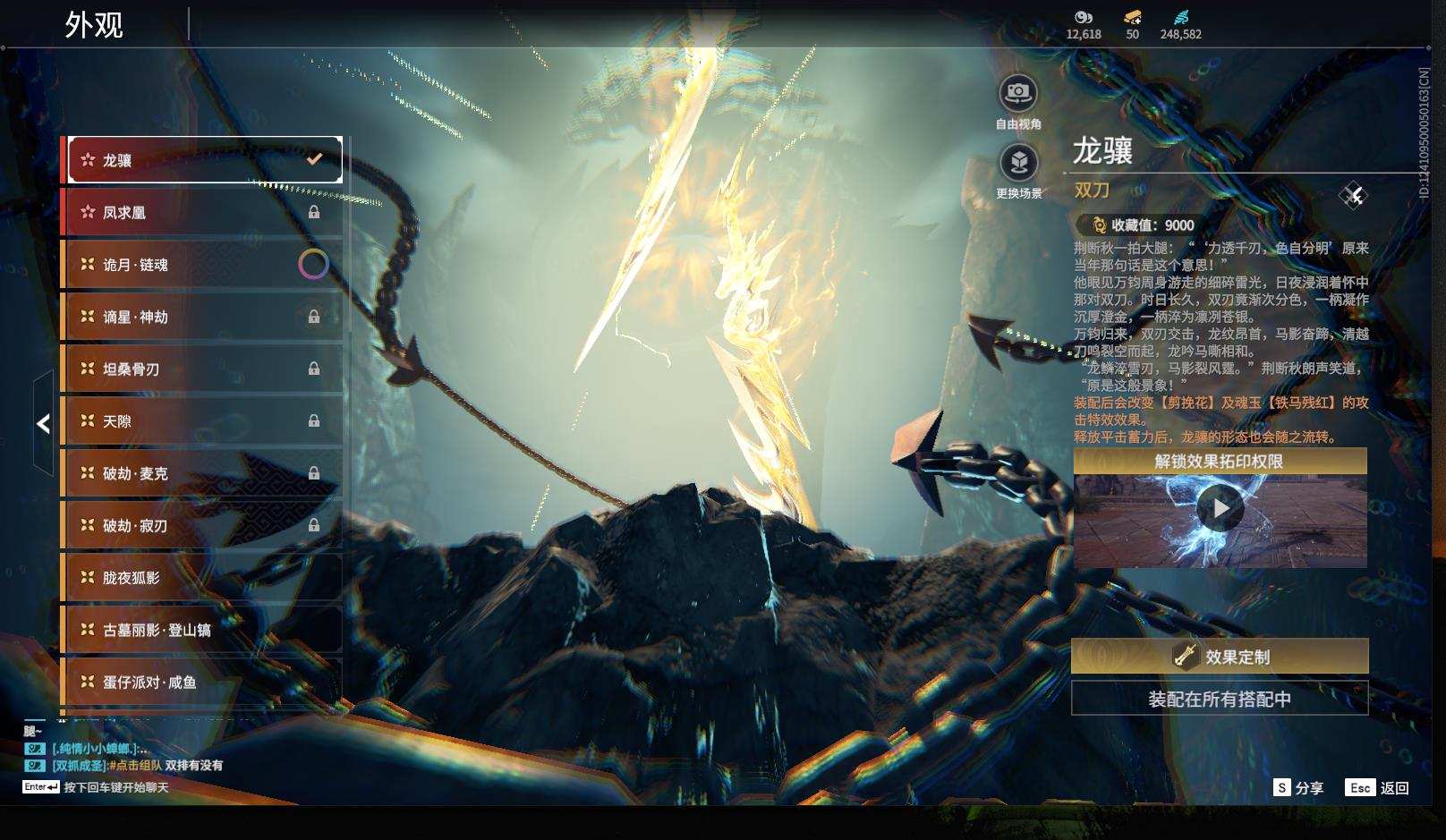Screen dimensions: 1446x840
Task: Click the dual blades weapon icon beside 双刀
Action: (x=1353, y=194)
